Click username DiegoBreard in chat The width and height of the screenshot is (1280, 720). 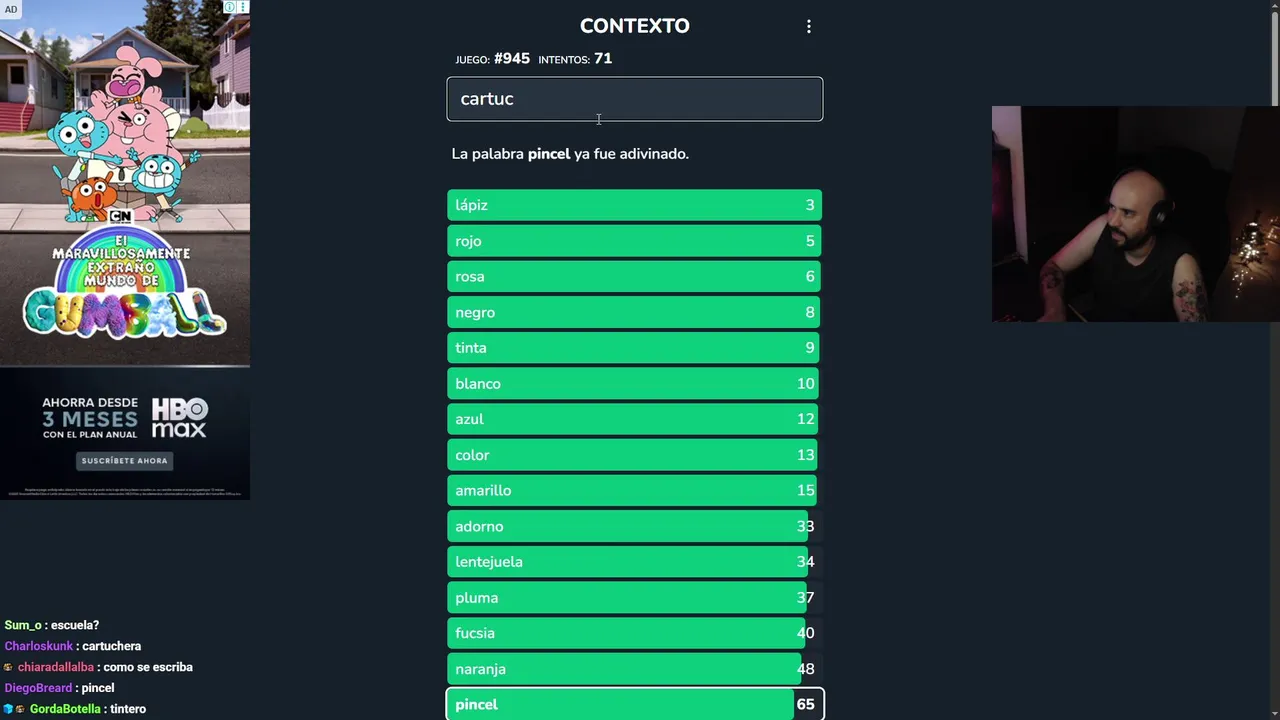[38, 688]
